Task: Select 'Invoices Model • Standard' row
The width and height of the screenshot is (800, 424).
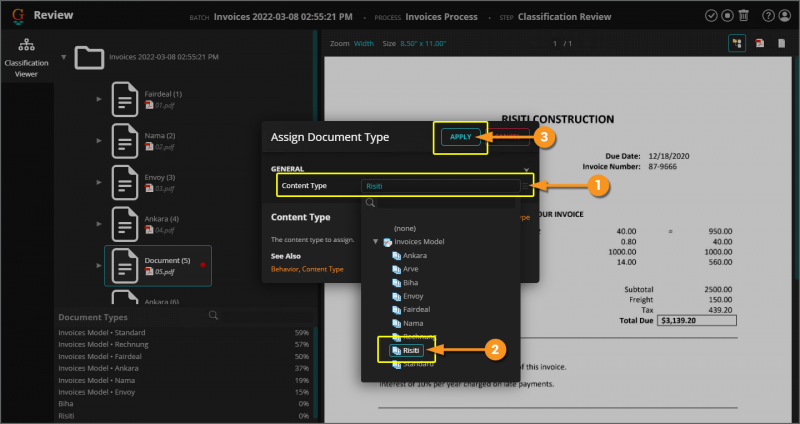Action: 184,333
